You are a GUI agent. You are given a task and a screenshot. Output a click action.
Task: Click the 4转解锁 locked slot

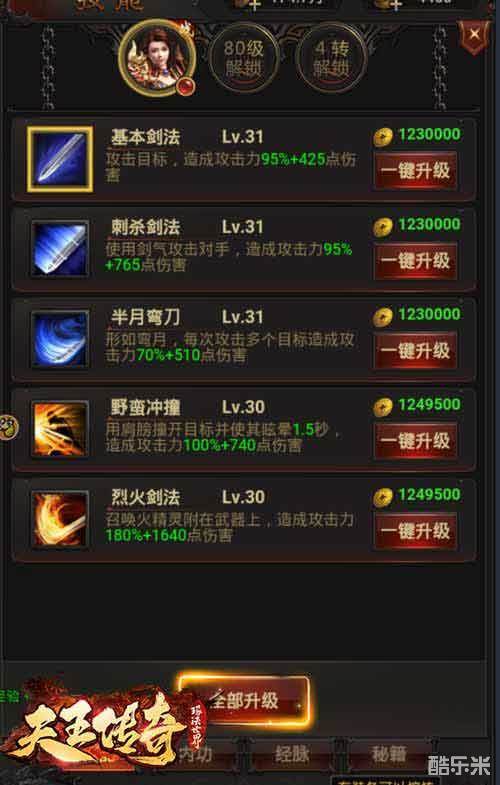click(331, 58)
